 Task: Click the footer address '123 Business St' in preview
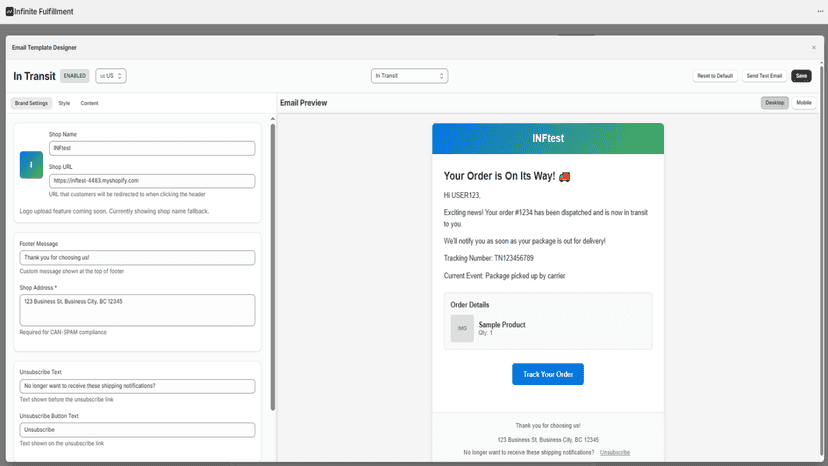(x=548, y=440)
